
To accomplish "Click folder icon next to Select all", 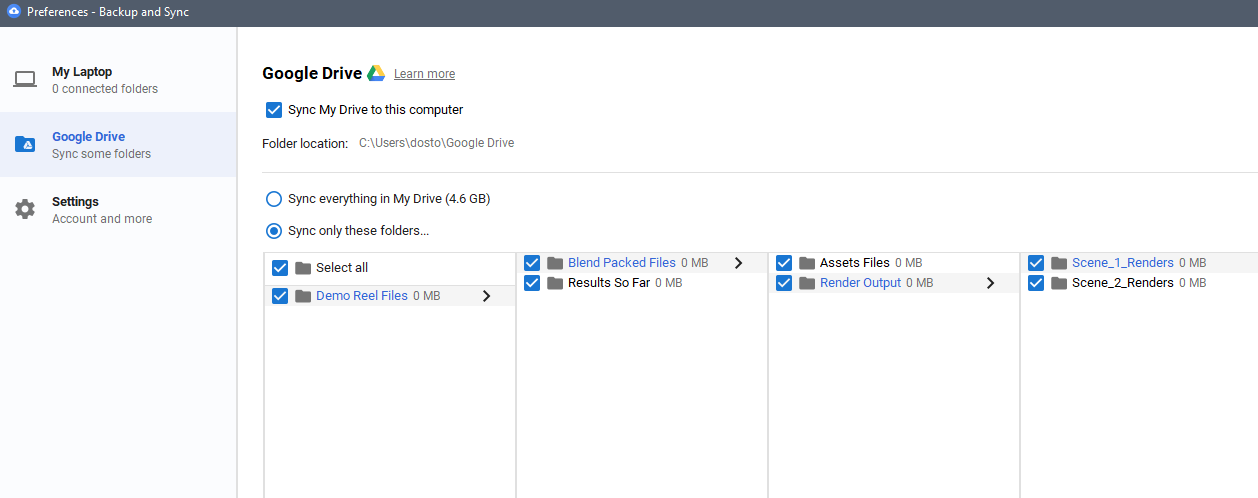I will tap(303, 268).
